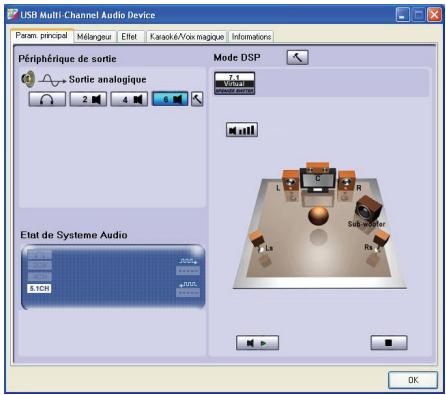Choose 2-speaker output configuration
This screenshot has height=395, width=446.
pyautogui.click(x=88, y=99)
